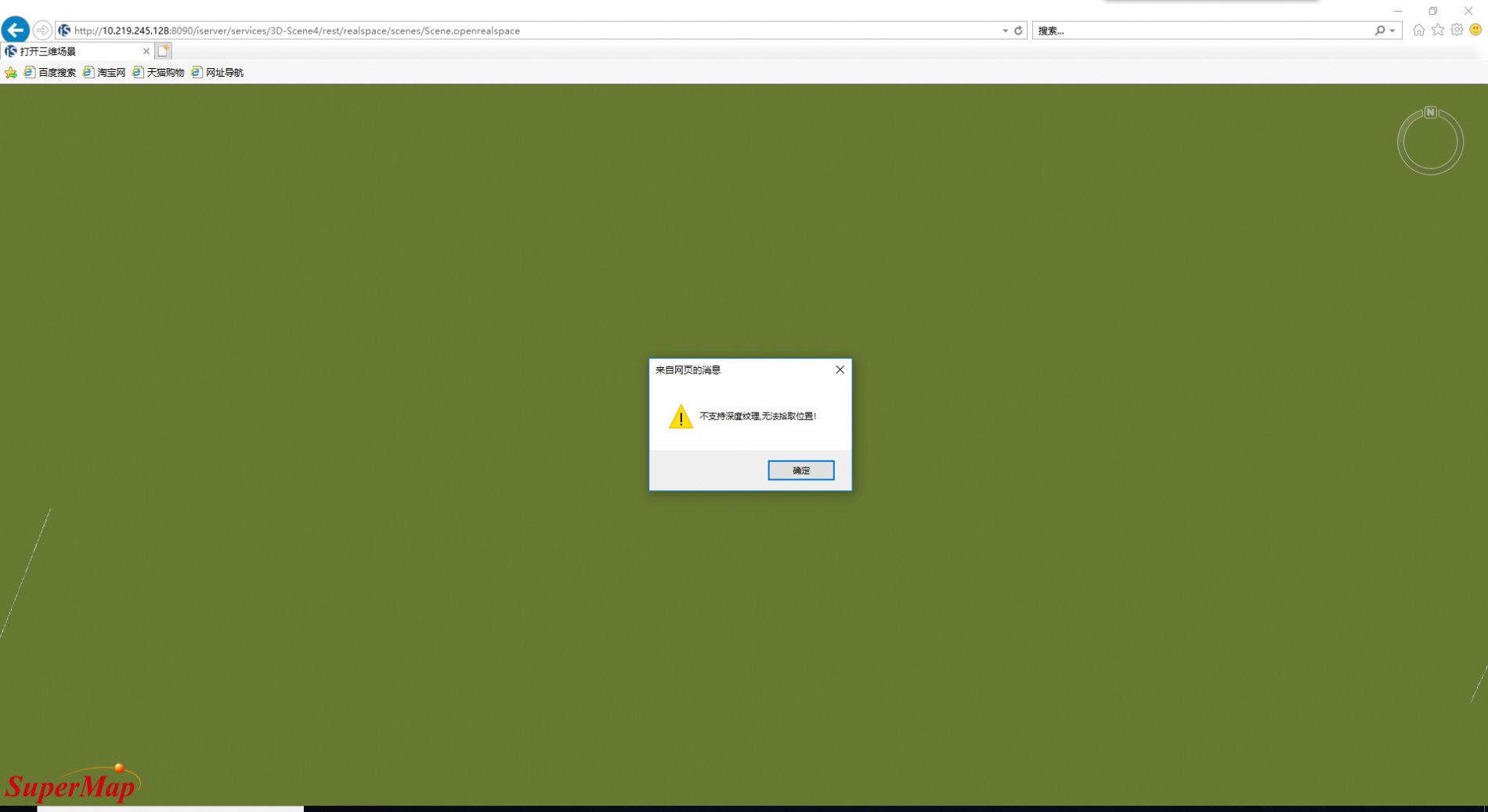The image size is (1488, 812).
Task: Open a new tab button
Action: [163, 51]
